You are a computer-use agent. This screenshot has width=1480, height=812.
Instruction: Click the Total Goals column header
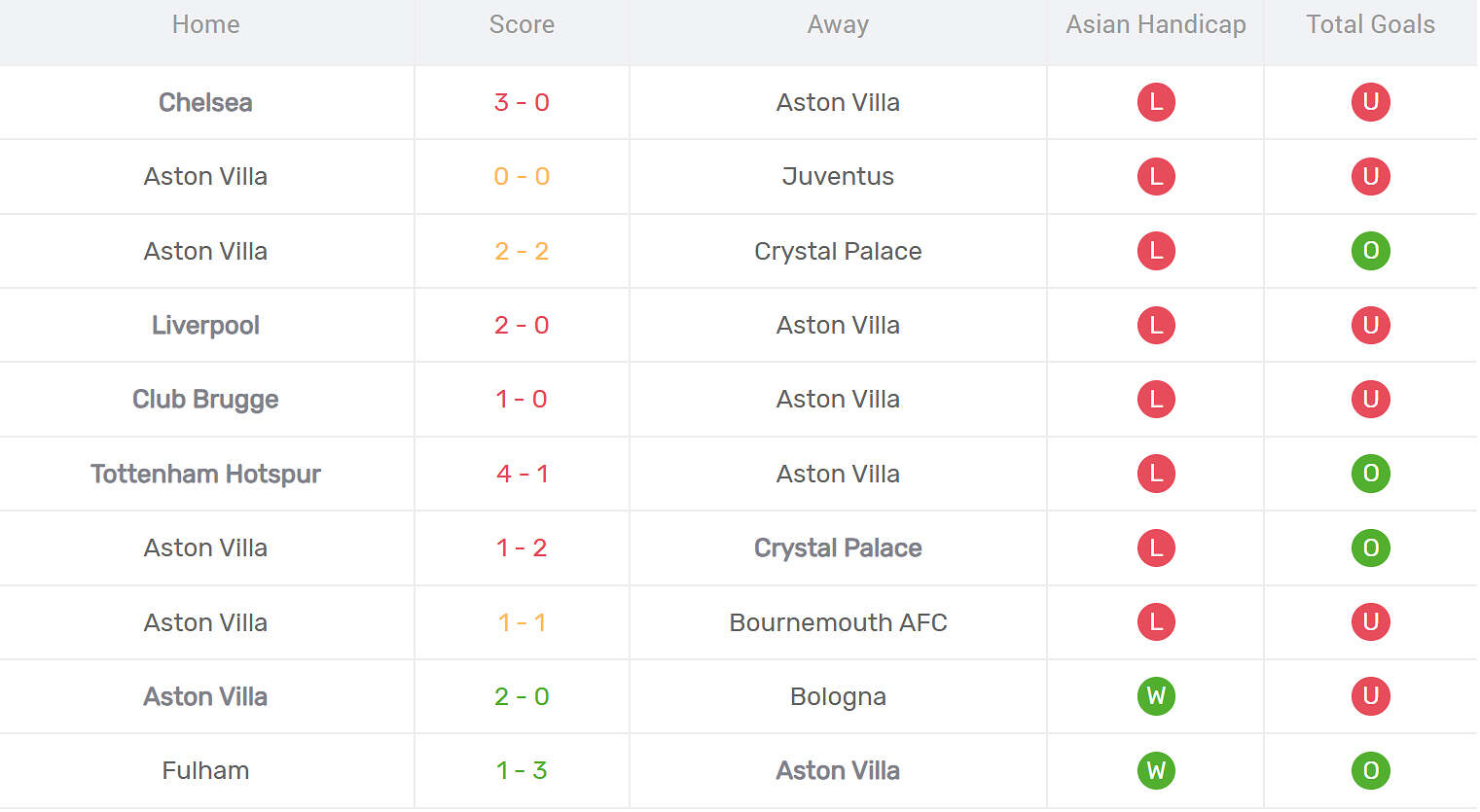point(1370,24)
